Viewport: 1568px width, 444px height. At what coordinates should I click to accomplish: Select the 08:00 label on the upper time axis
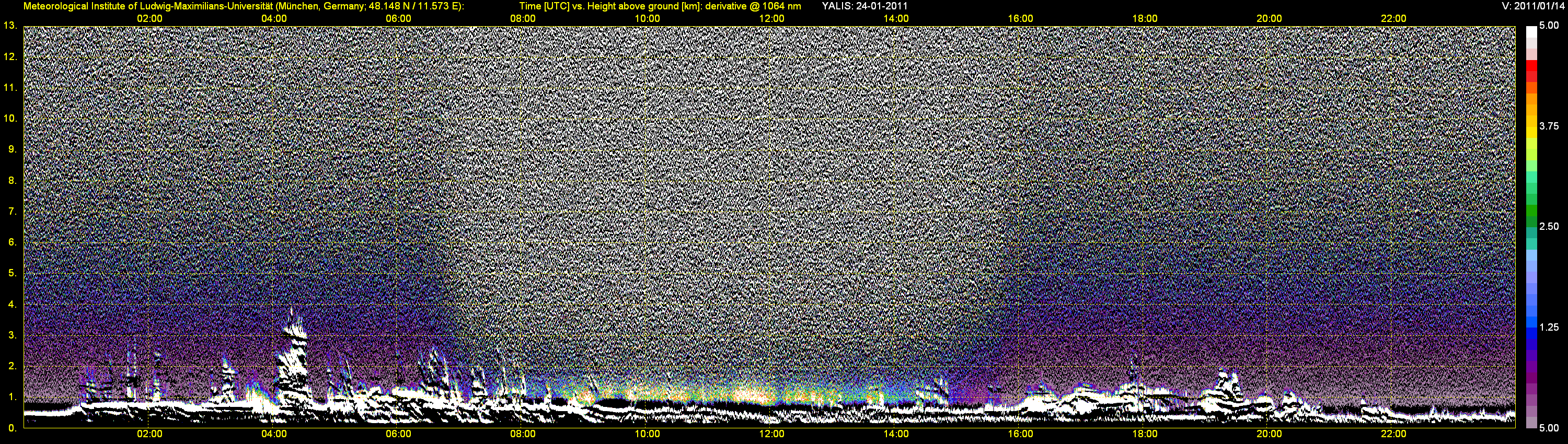523,19
